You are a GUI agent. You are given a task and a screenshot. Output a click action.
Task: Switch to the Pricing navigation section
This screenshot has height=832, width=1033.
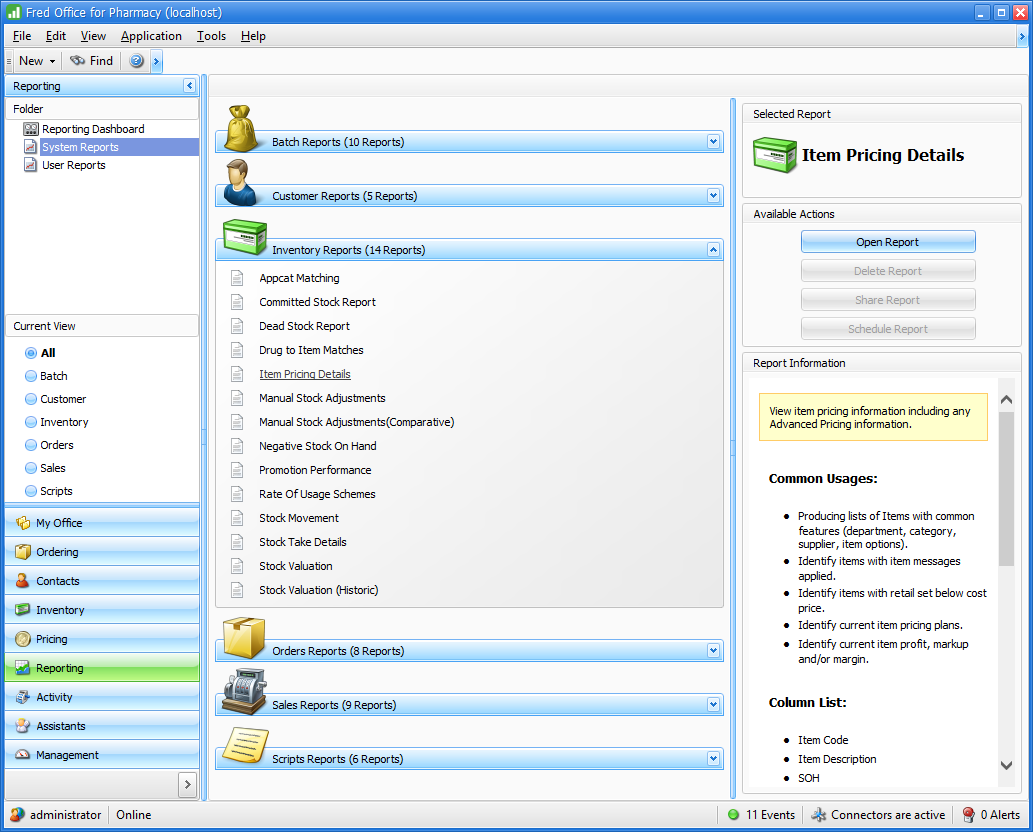coord(52,639)
